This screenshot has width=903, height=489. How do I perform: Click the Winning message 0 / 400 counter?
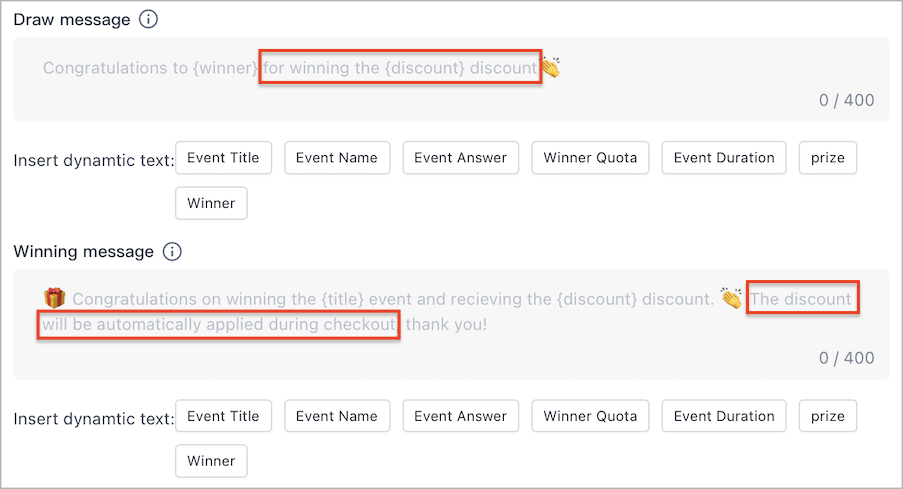pyautogui.click(x=847, y=358)
